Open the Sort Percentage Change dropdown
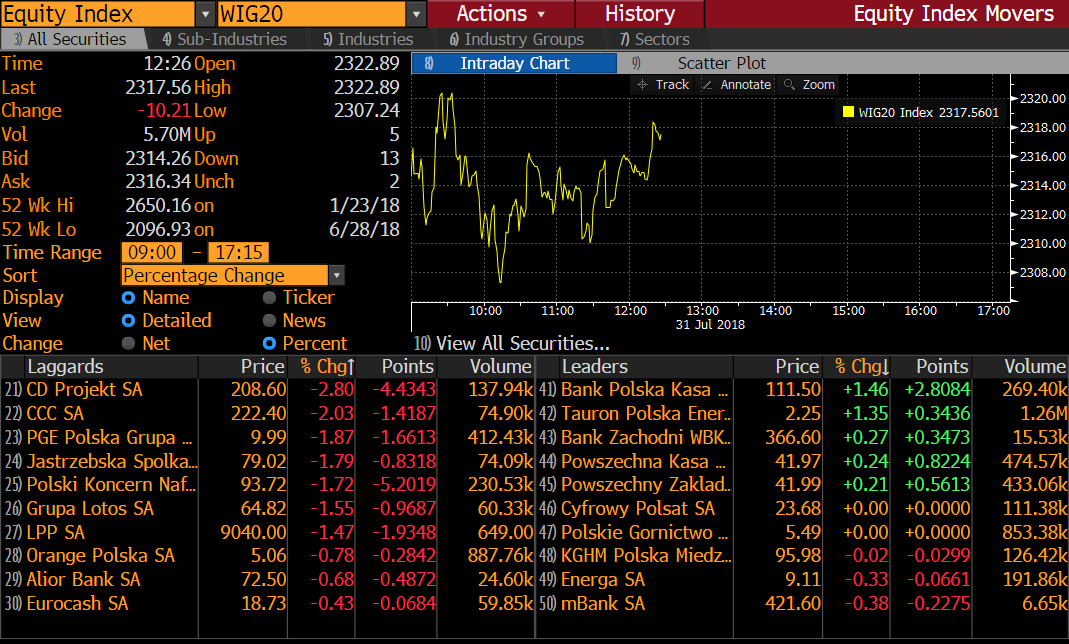This screenshot has width=1069, height=644. point(337,276)
